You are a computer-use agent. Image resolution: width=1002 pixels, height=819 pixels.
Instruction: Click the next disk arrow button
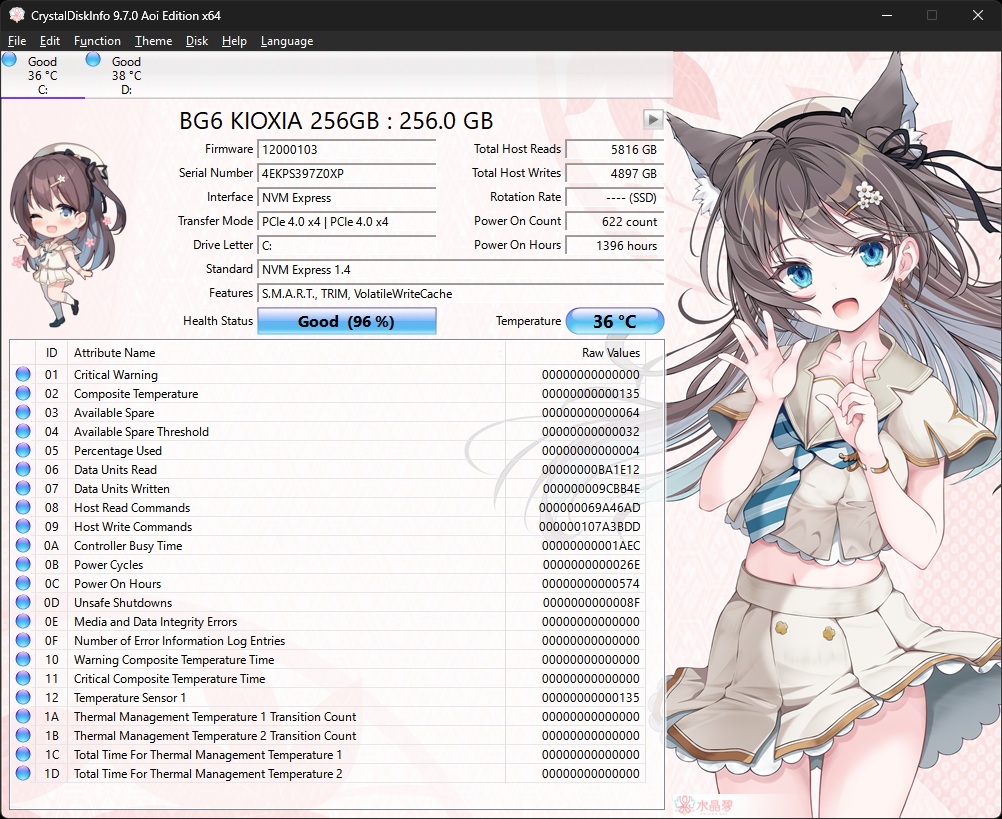click(x=653, y=119)
